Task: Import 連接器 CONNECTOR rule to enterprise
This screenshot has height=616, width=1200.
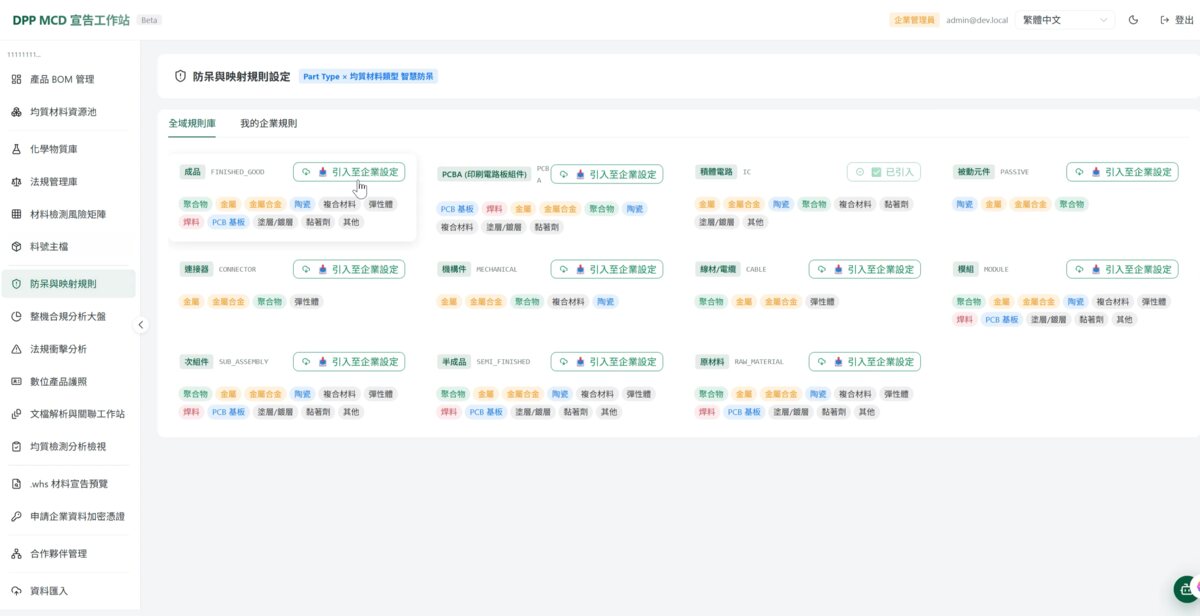Action: pyautogui.click(x=349, y=269)
